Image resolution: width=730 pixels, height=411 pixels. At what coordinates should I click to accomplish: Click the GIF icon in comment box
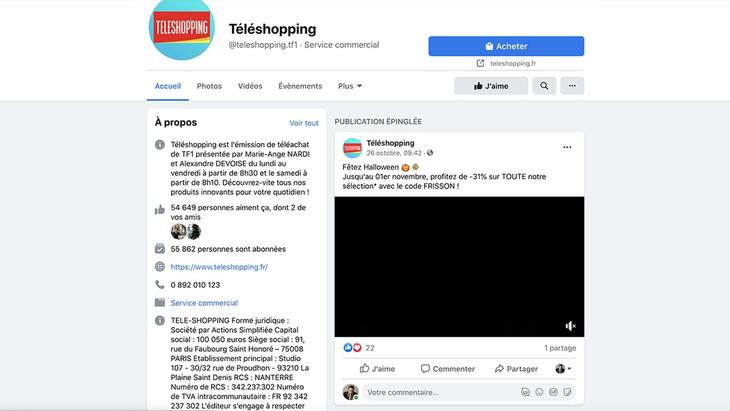click(x=553, y=392)
